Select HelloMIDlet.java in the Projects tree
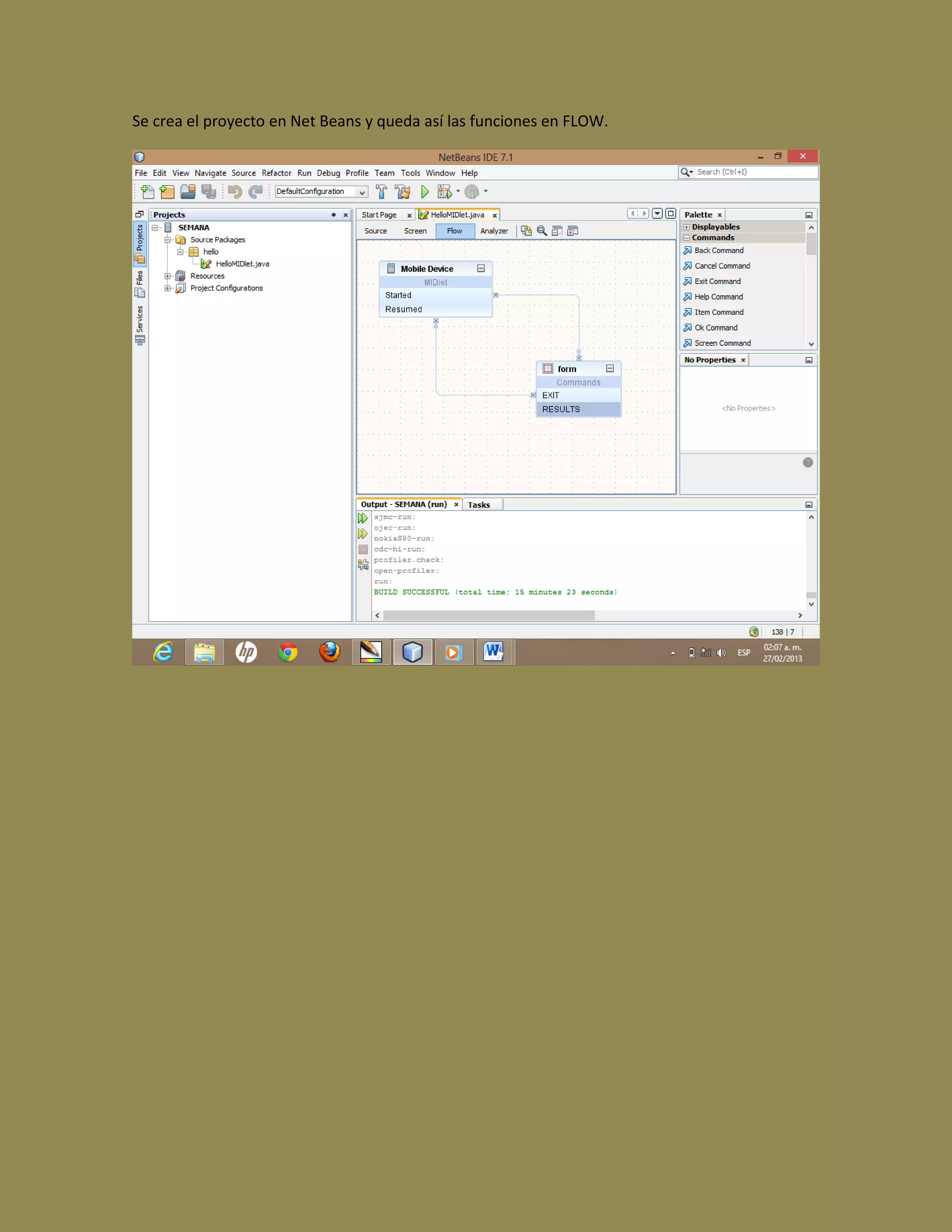Viewport: 952px width, 1232px height. (243, 264)
